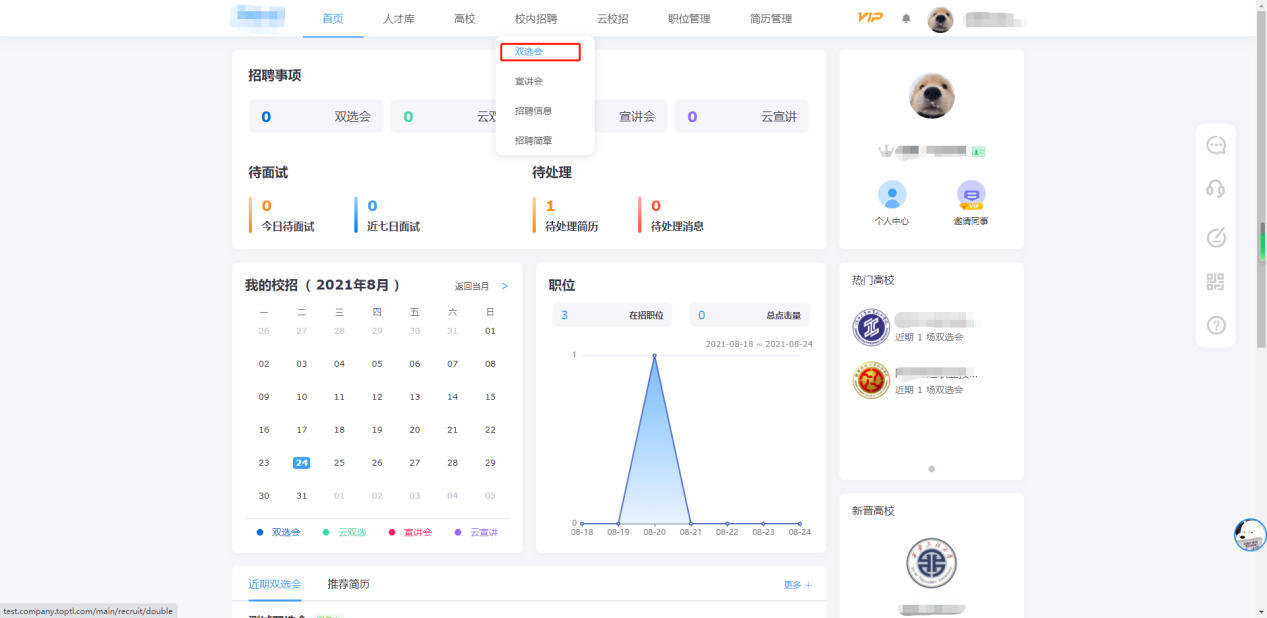Image resolution: width=1267 pixels, height=618 pixels.
Task: Click the customer service headset icon
Action: 1215,189
